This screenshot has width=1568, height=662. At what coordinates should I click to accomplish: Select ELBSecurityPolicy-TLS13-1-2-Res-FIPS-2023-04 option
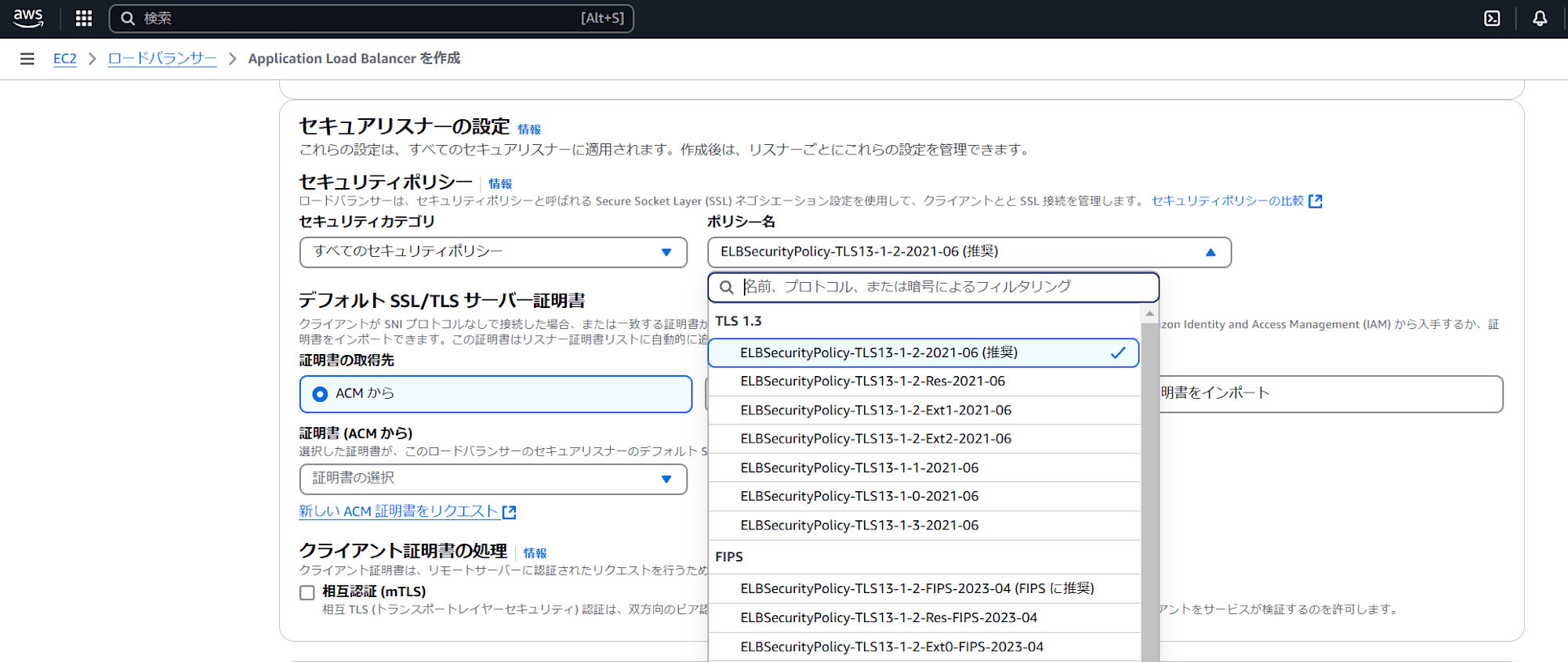coord(924,617)
